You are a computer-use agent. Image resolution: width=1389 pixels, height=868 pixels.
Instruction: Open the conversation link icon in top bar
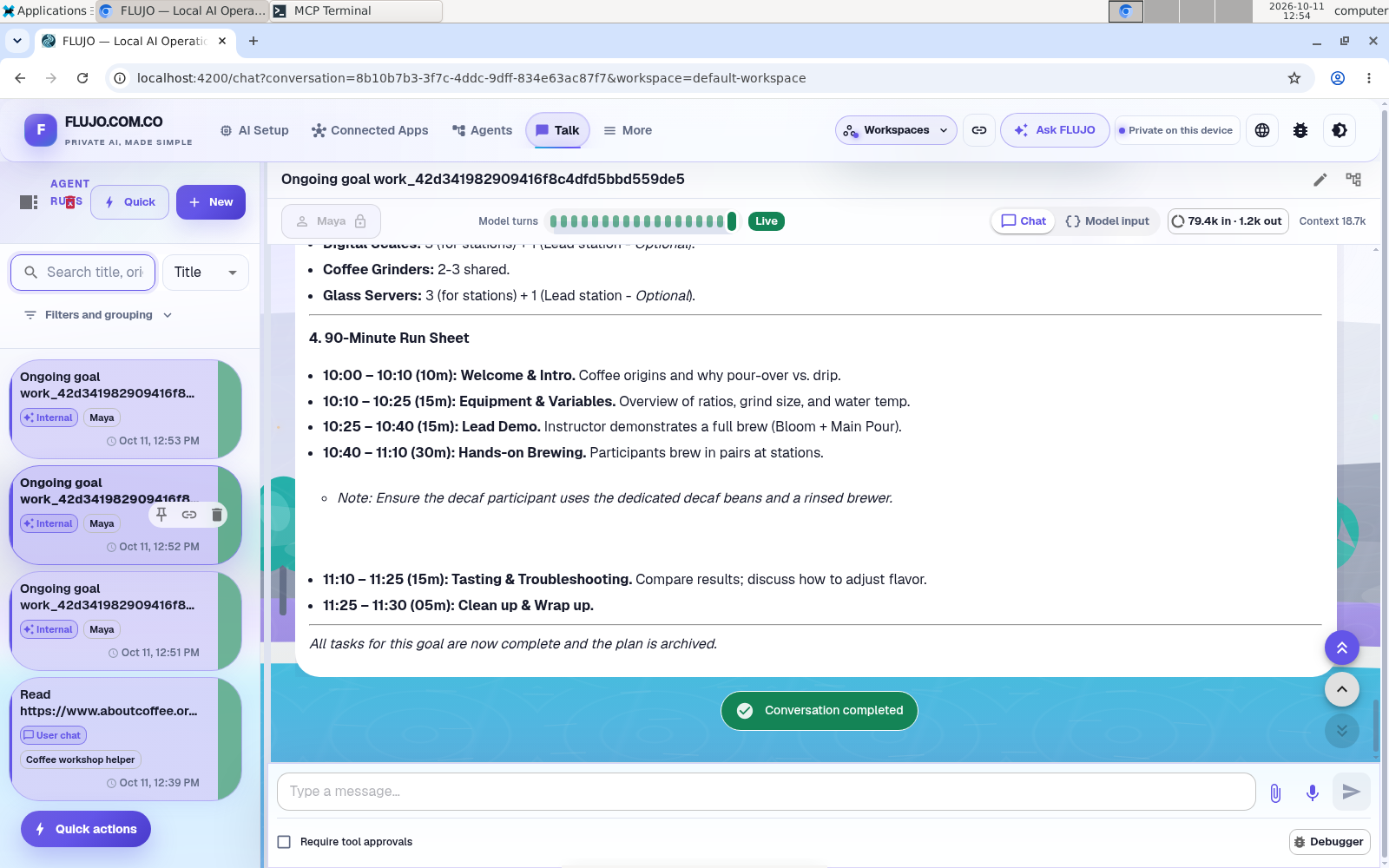point(979,130)
